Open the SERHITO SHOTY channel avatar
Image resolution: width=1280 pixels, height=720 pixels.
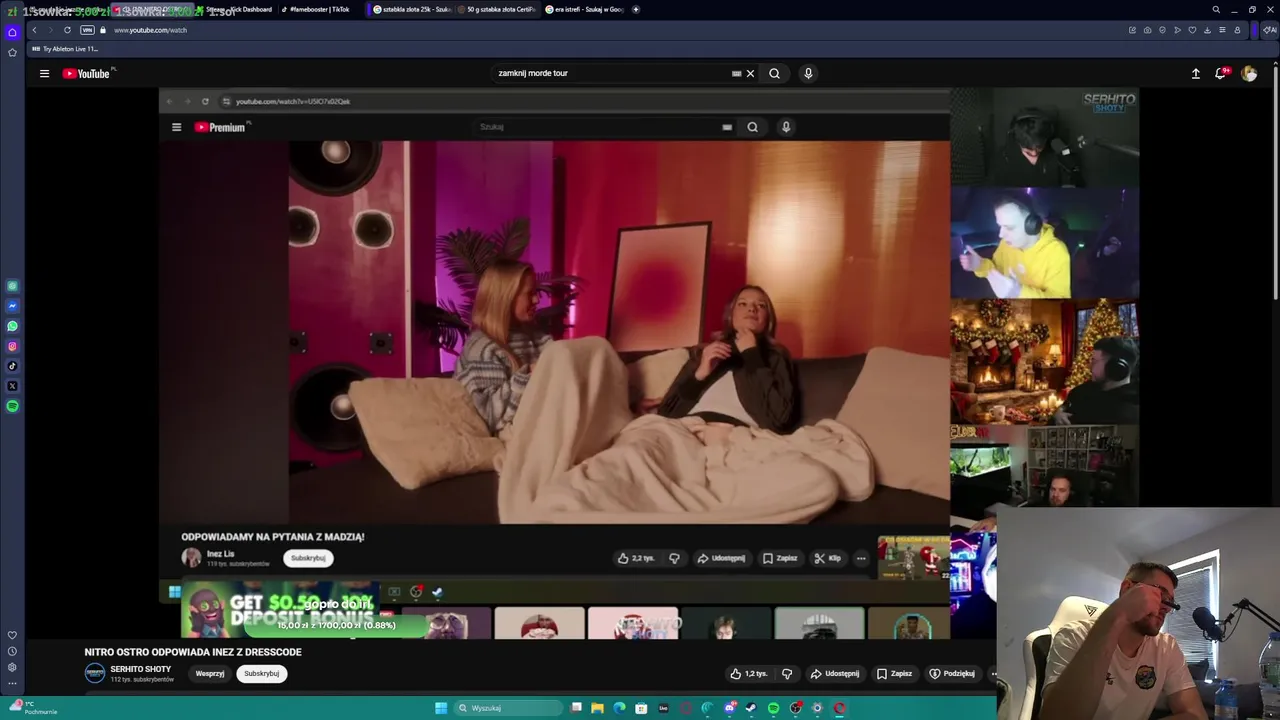95,673
